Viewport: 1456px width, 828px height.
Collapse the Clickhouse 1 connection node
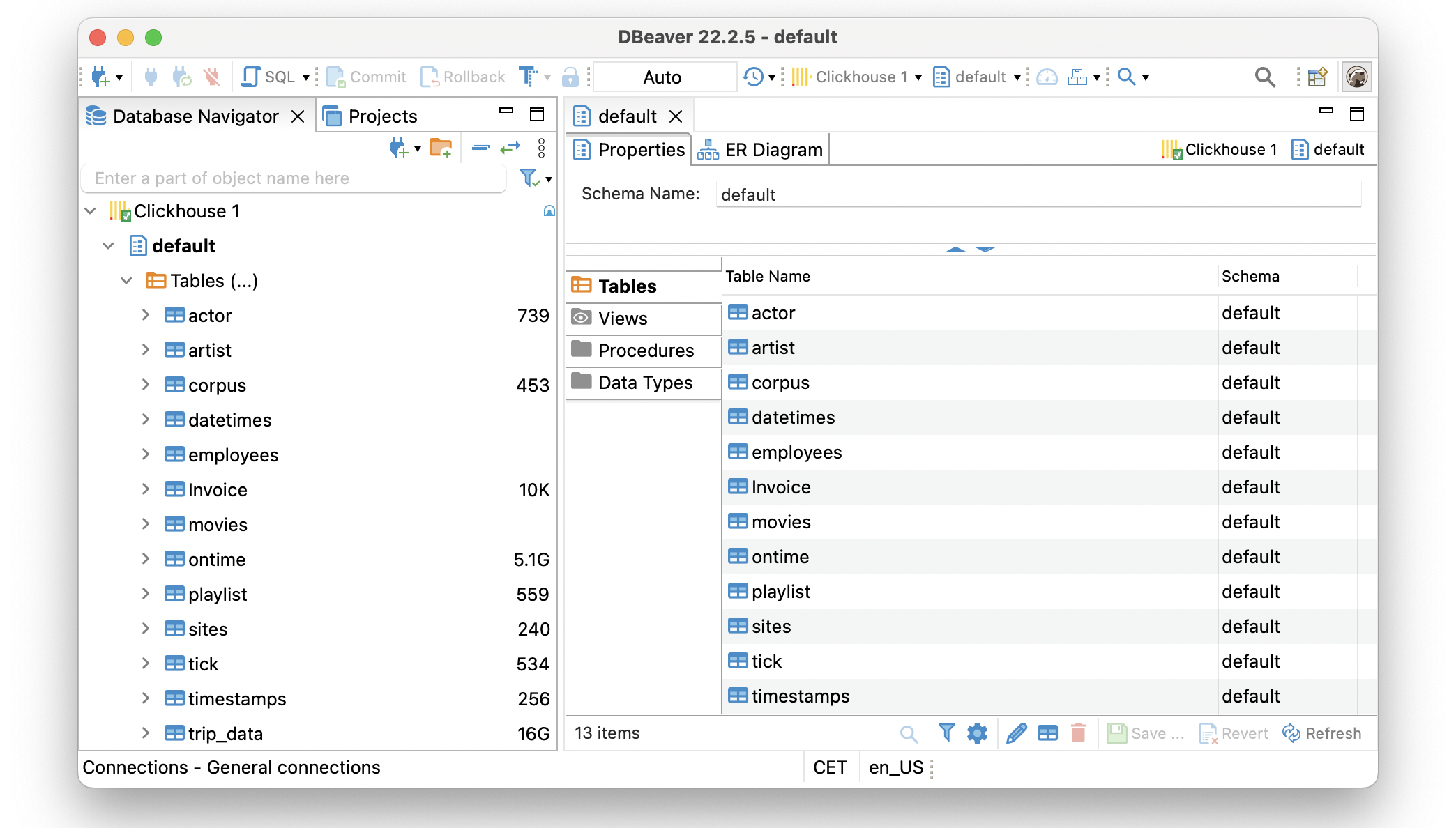91,210
